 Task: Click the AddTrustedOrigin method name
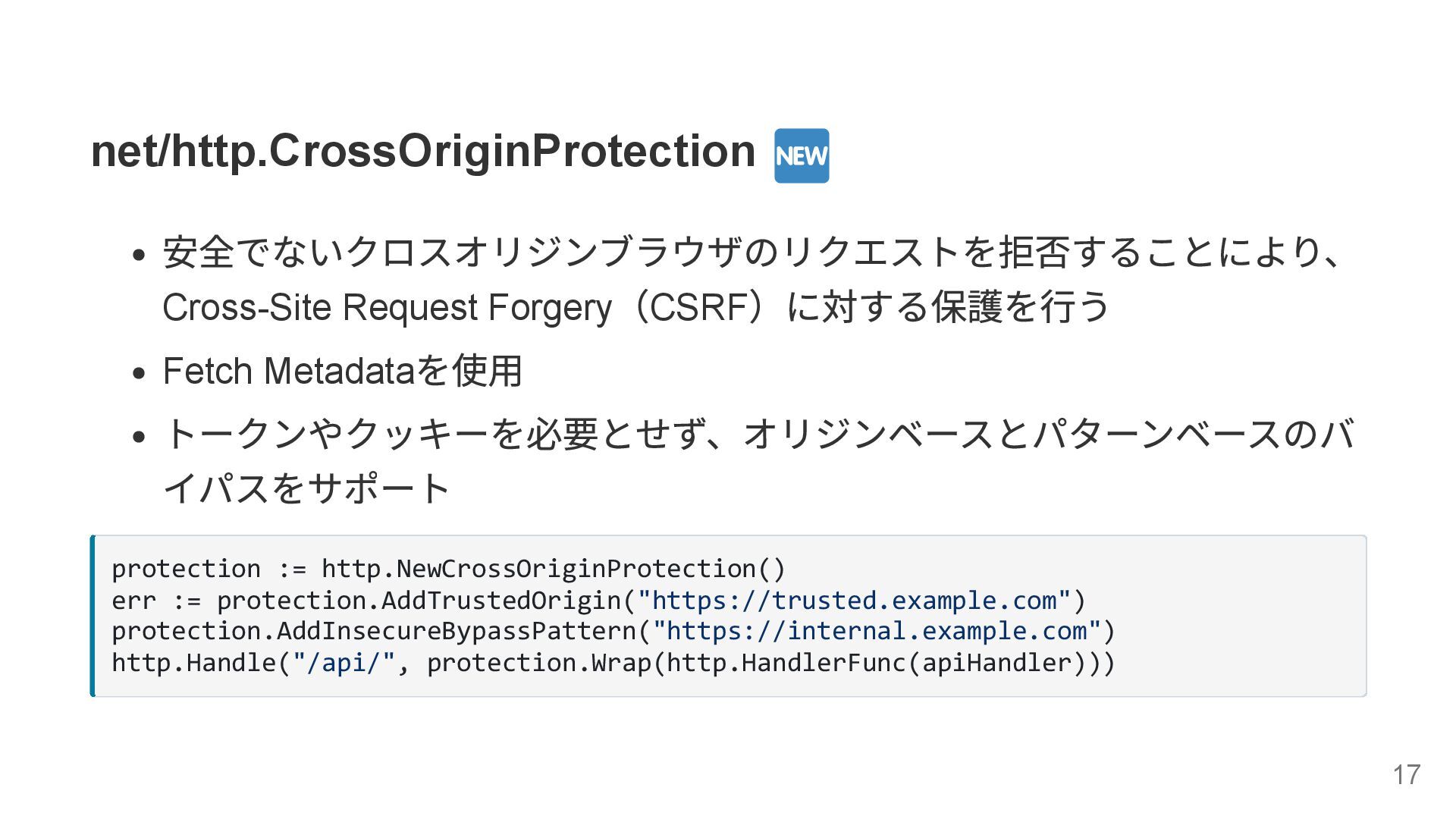[x=501, y=601]
